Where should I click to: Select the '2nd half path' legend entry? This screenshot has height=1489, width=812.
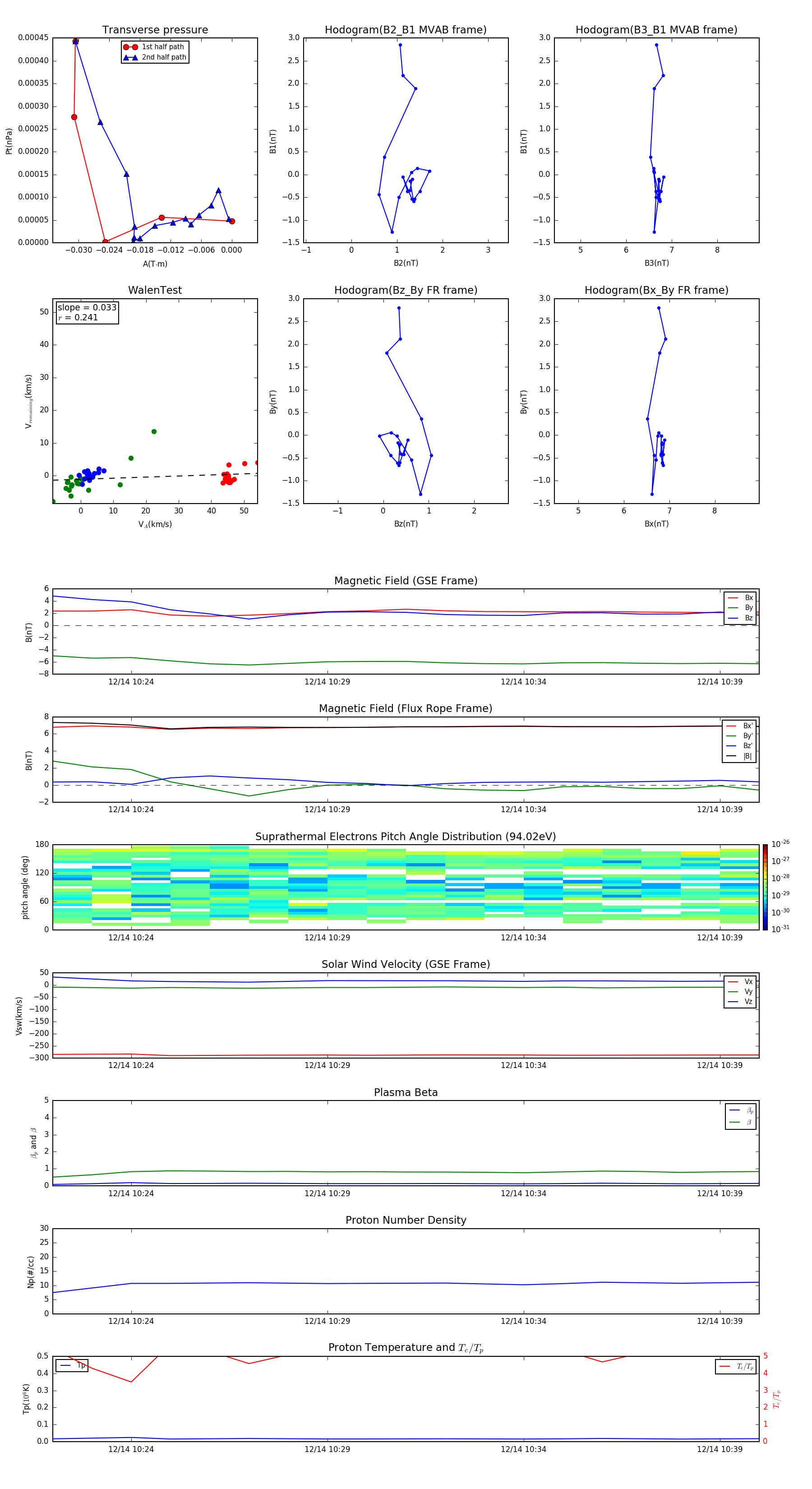click(155, 57)
